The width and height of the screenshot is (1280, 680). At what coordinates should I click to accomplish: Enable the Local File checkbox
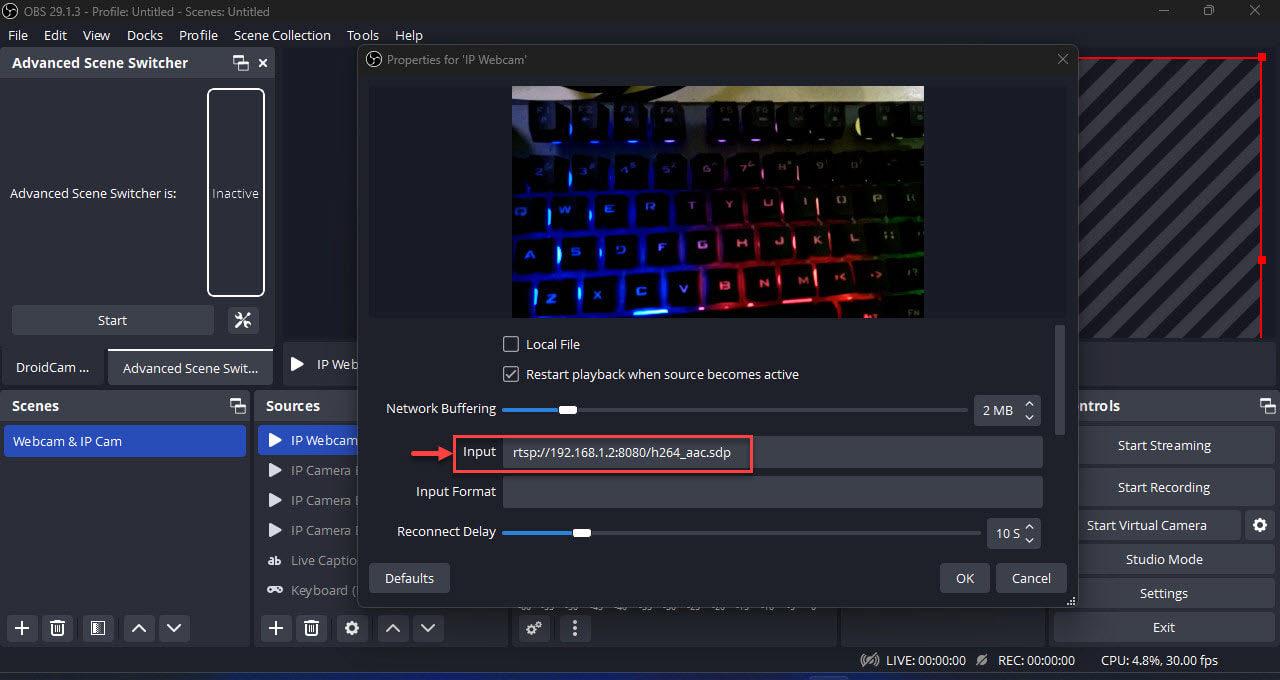click(x=511, y=344)
